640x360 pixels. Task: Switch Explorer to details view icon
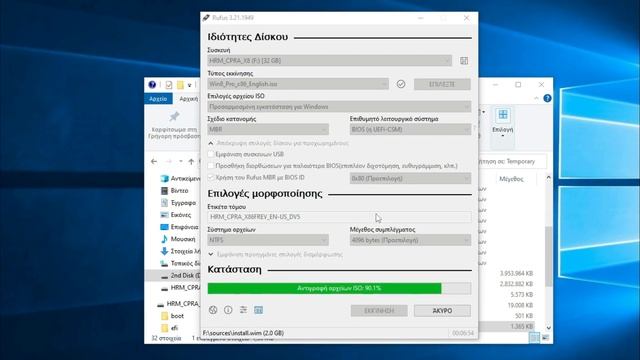point(534,338)
